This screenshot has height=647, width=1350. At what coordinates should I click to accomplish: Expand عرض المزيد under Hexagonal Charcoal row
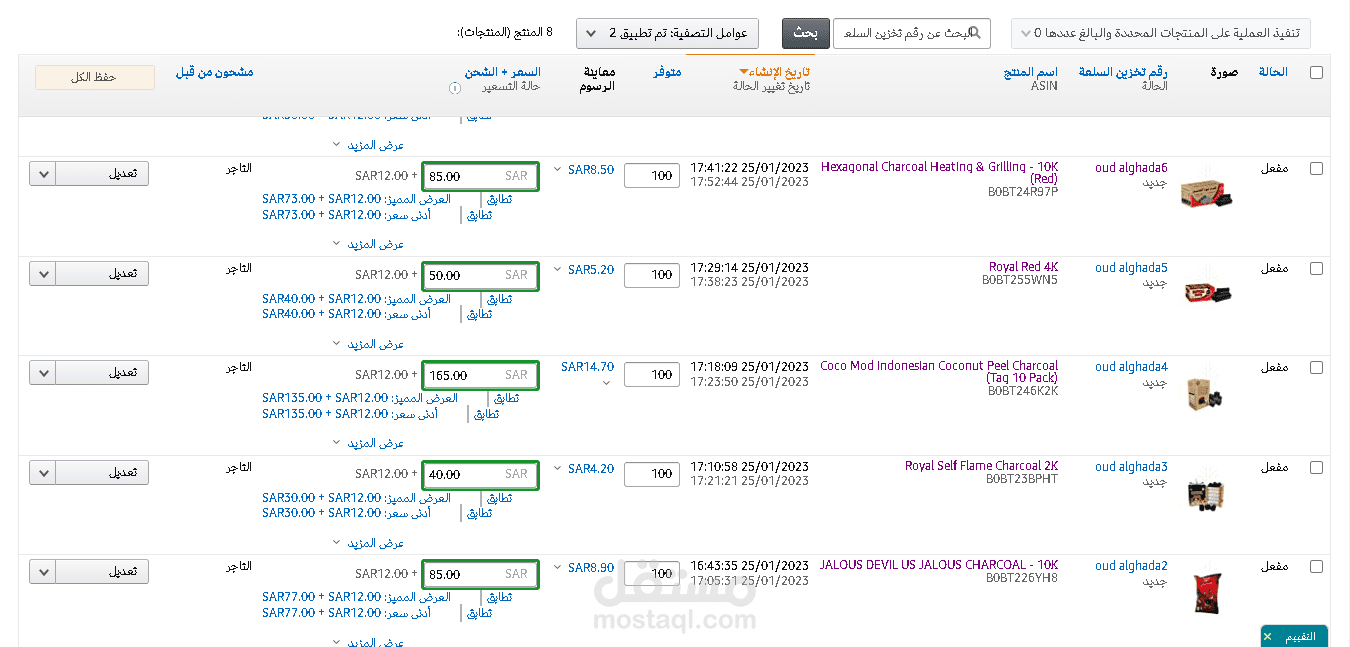368,244
